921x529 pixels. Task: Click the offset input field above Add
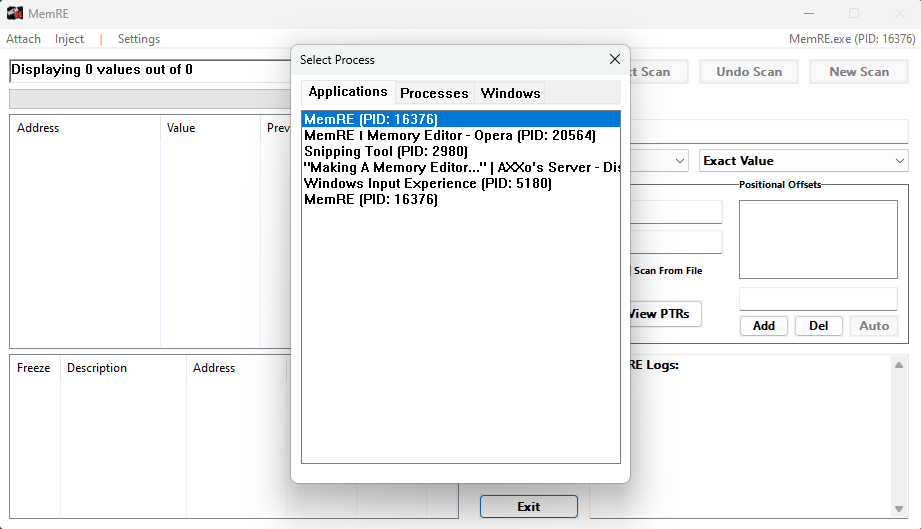coord(818,299)
